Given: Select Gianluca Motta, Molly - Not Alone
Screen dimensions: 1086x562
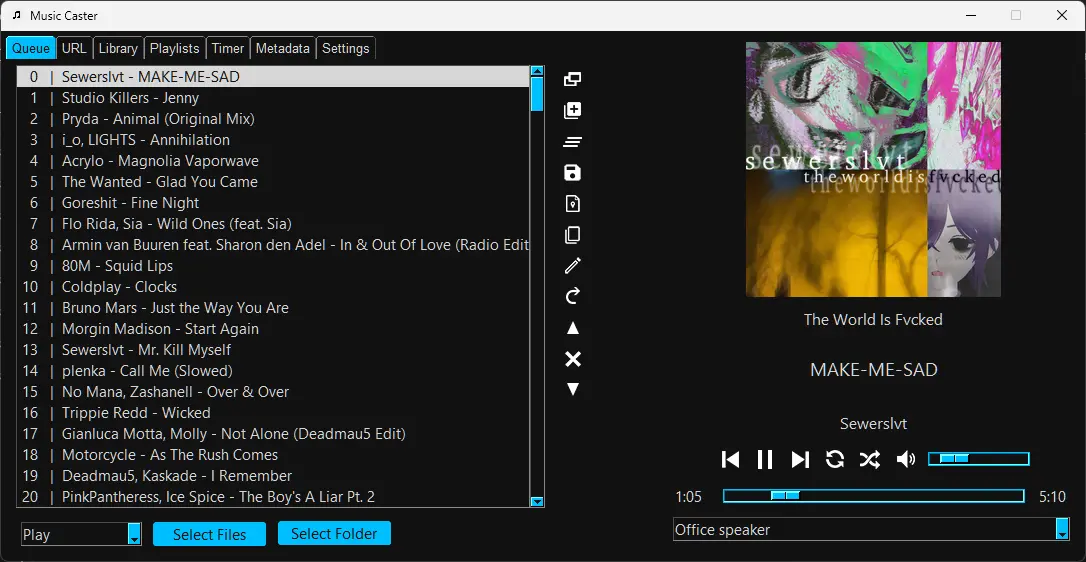Looking at the screenshot, I should coord(273,434).
